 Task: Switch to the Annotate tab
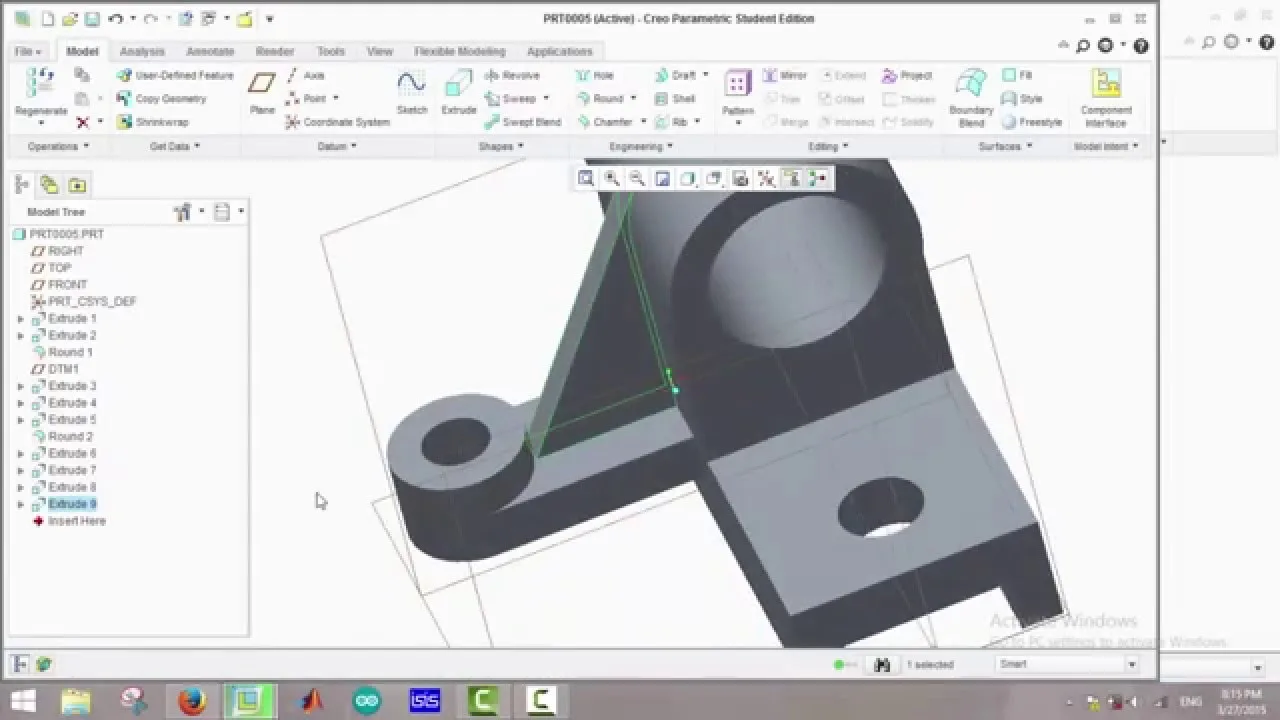click(210, 51)
